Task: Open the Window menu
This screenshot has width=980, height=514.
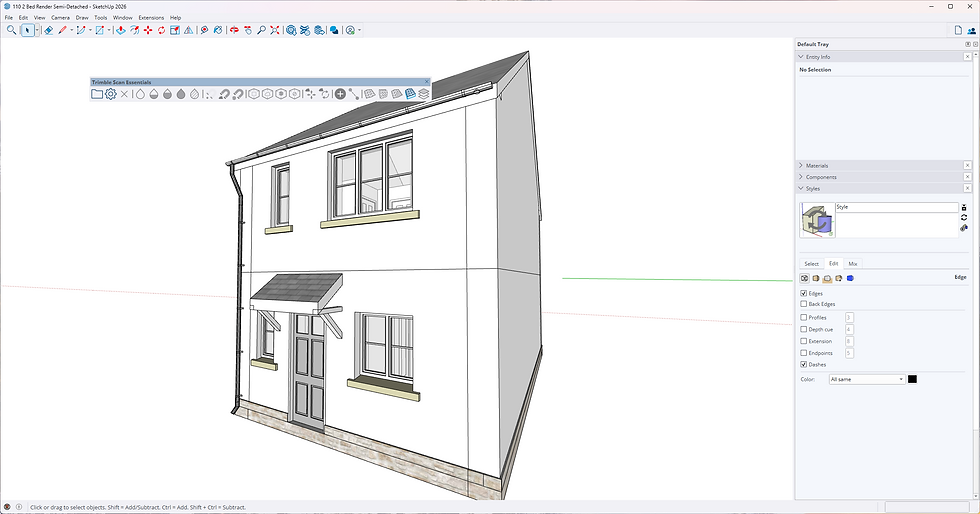Action: click(x=122, y=18)
